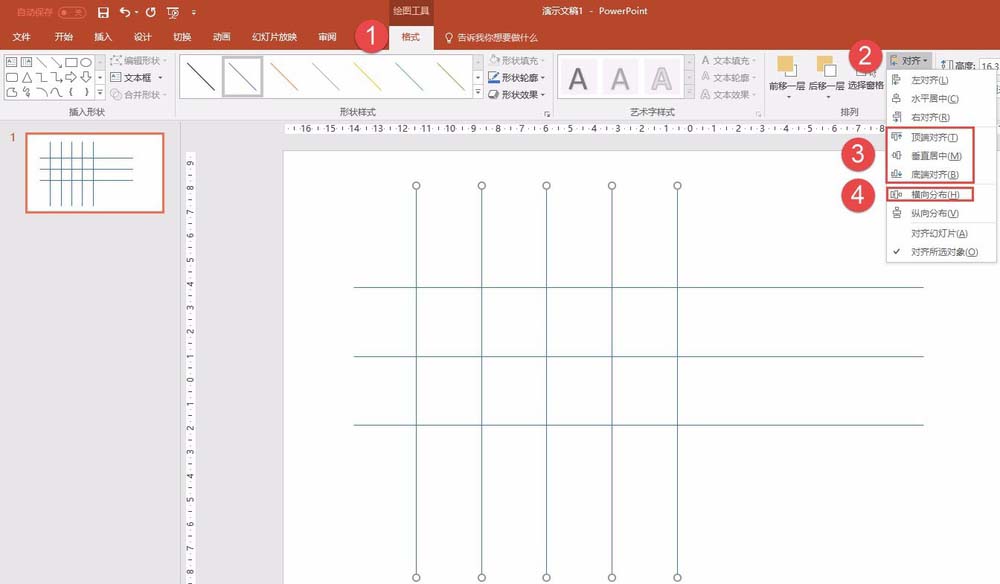This screenshot has width=1000, height=584.
Task: Choose the oval shape
Action: (85, 62)
